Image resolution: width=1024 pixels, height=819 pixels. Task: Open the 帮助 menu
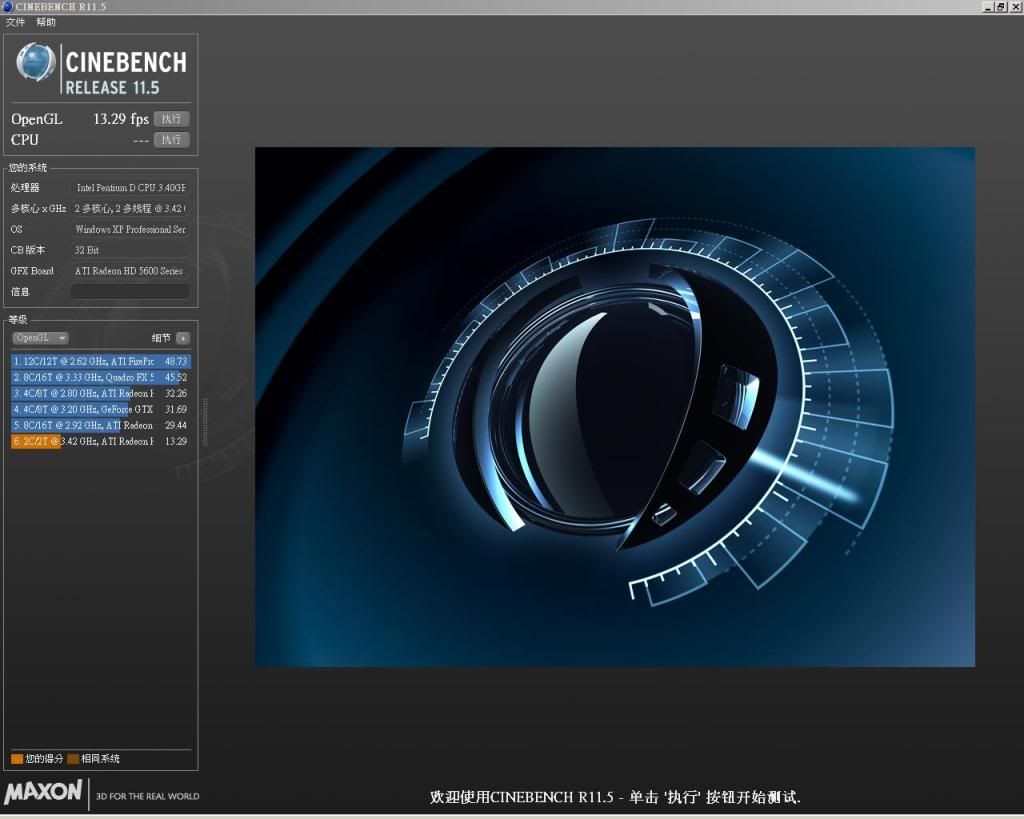coord(46,22)
